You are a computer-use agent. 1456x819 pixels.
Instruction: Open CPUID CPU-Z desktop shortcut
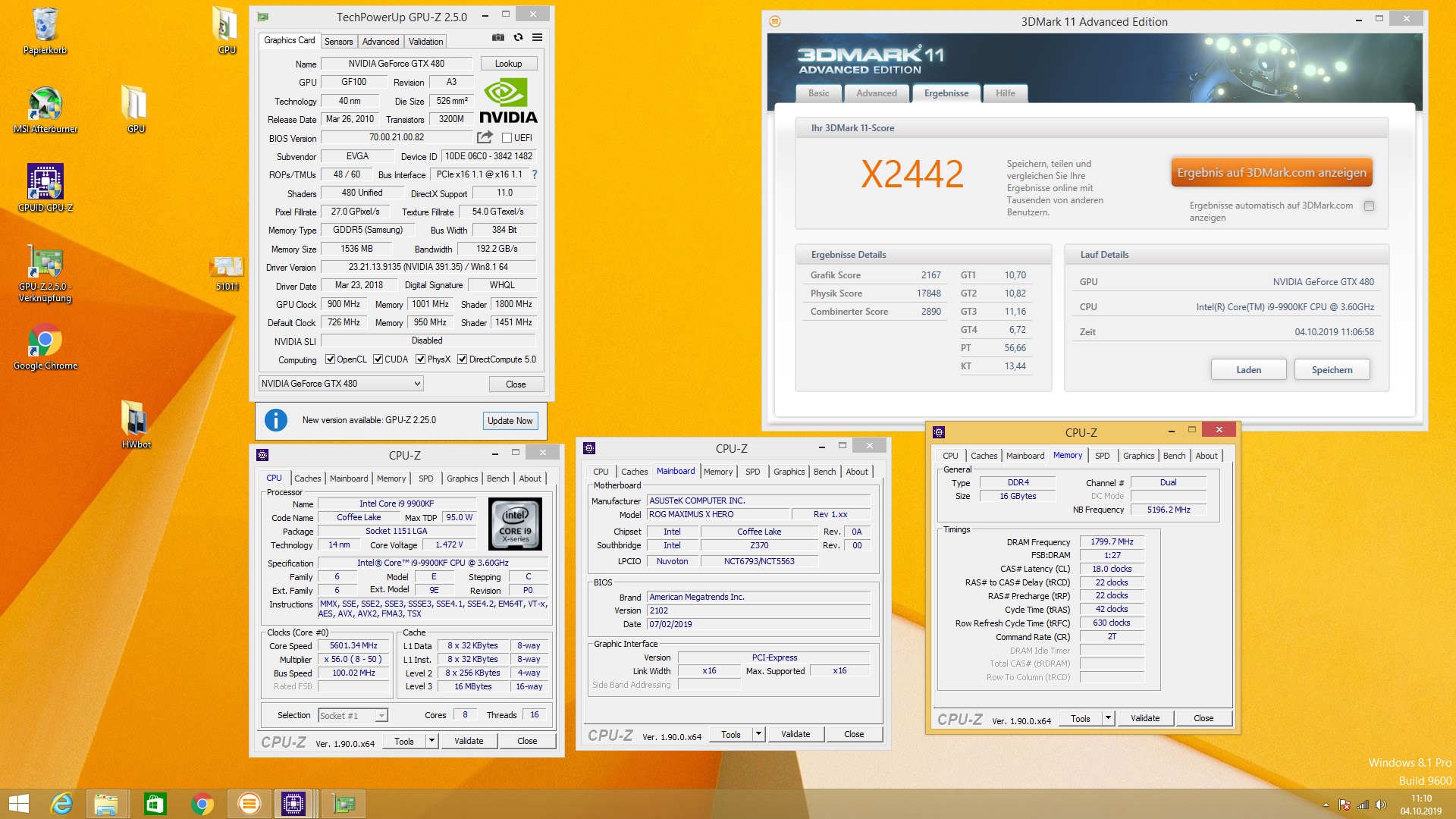(x=45, y=189)
